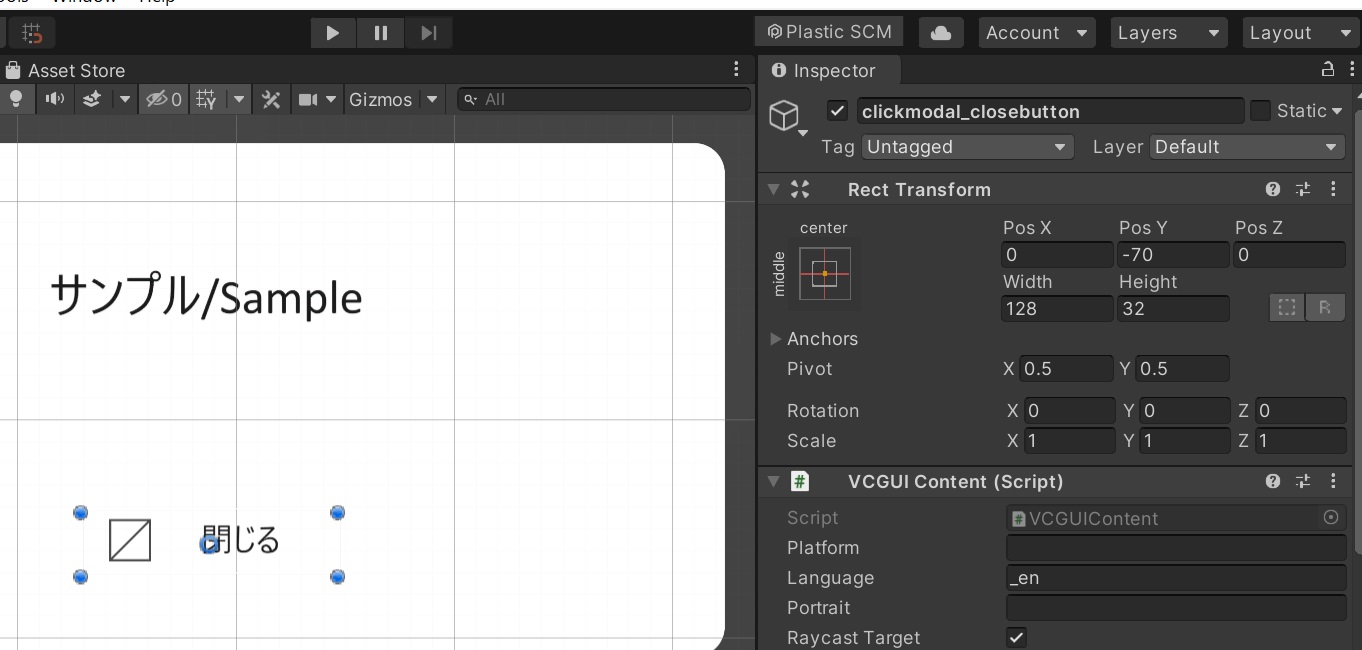Expand the Anchors section
Image resolution: width=1362 pixels, height=650 pixels.
click(x=776, y=339)
